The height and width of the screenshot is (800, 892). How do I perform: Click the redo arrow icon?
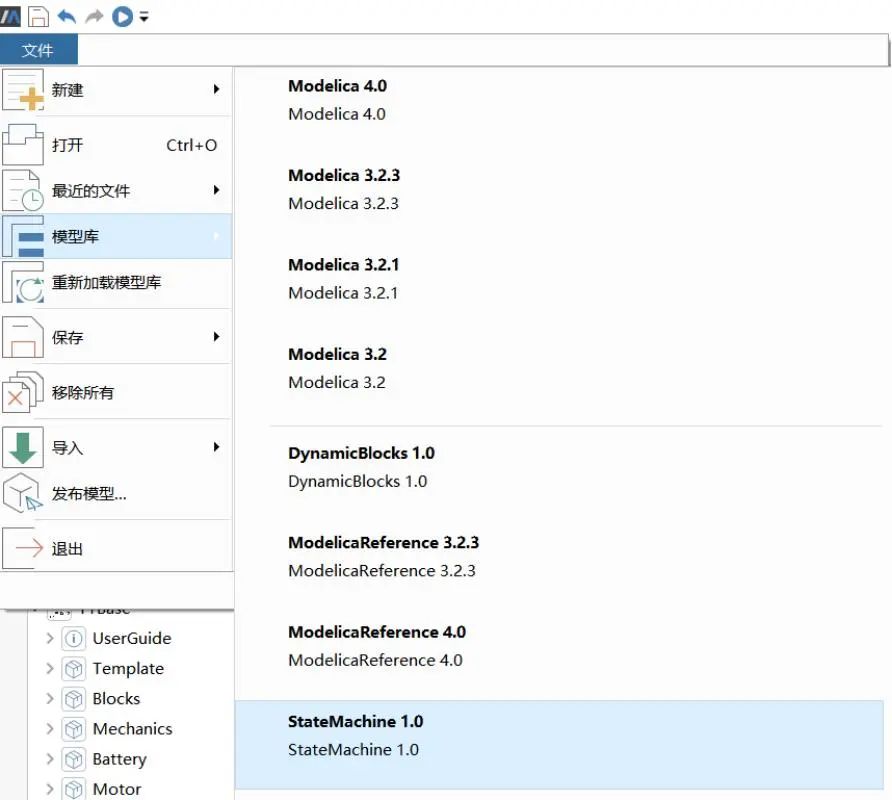[x=94, y=17]
